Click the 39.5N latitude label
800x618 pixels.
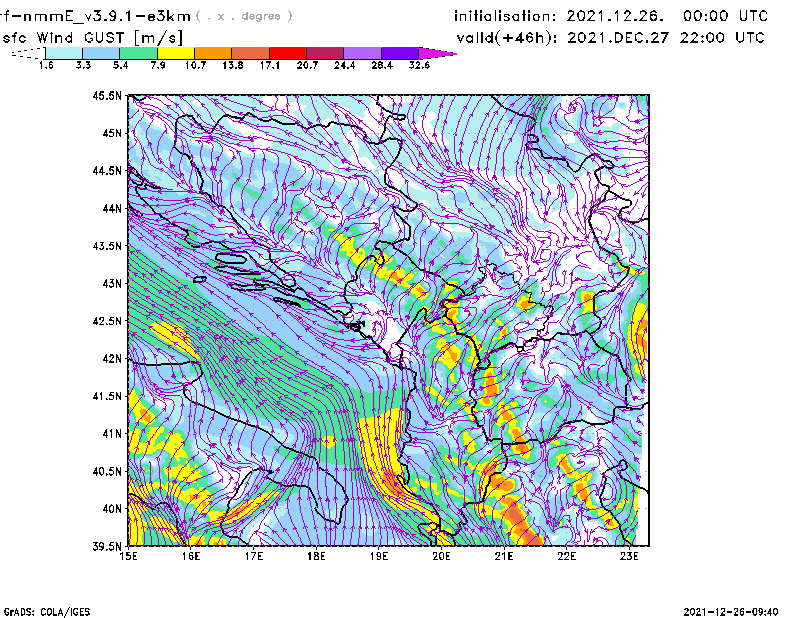point(107,547)
